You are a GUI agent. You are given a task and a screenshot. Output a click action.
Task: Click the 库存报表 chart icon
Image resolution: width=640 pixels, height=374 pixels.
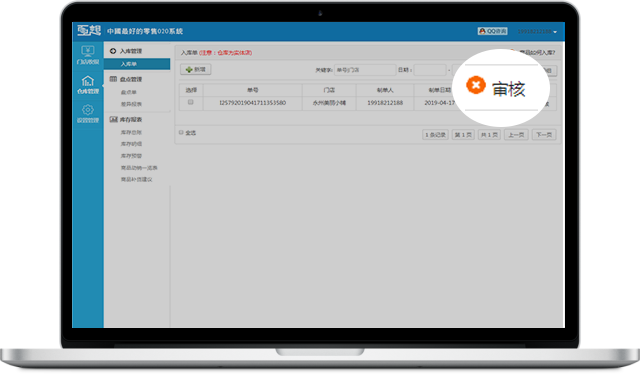[113, 119]
